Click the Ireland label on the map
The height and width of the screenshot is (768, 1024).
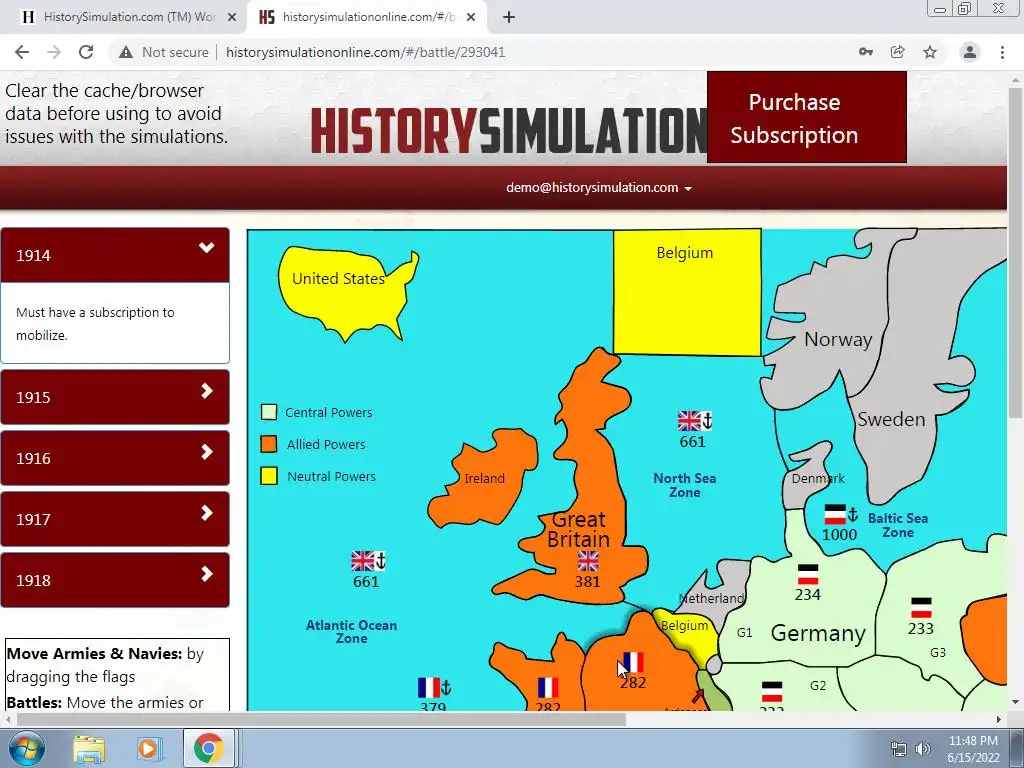tap(484, 479)
